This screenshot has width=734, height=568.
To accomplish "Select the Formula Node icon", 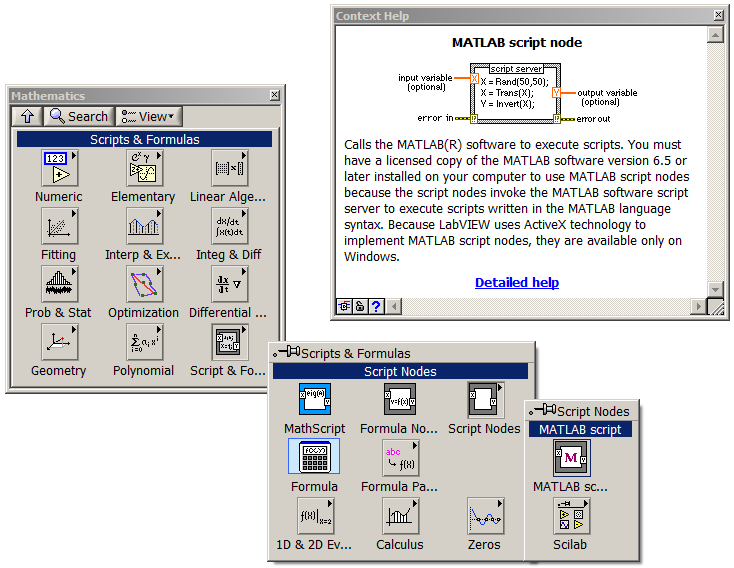I will click(x=400, y=399).
